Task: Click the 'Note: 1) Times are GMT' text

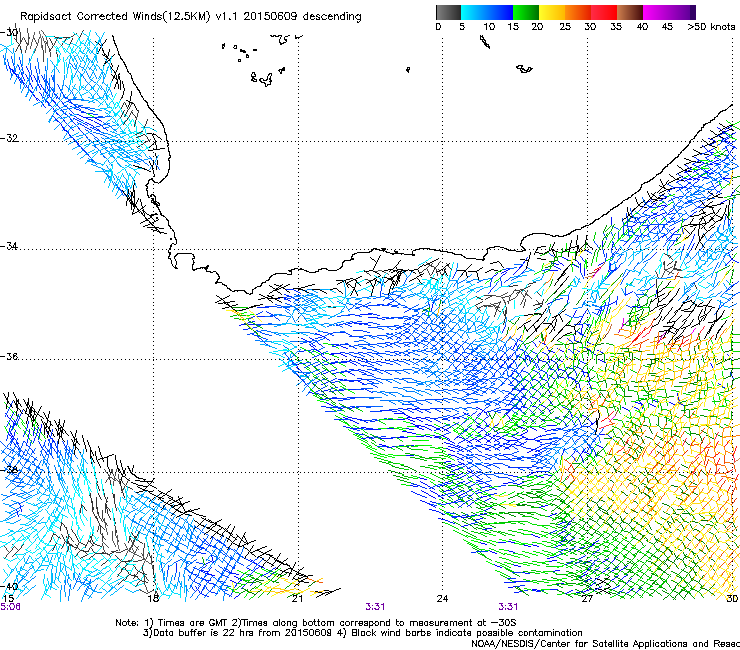Action: pos(172,623)
